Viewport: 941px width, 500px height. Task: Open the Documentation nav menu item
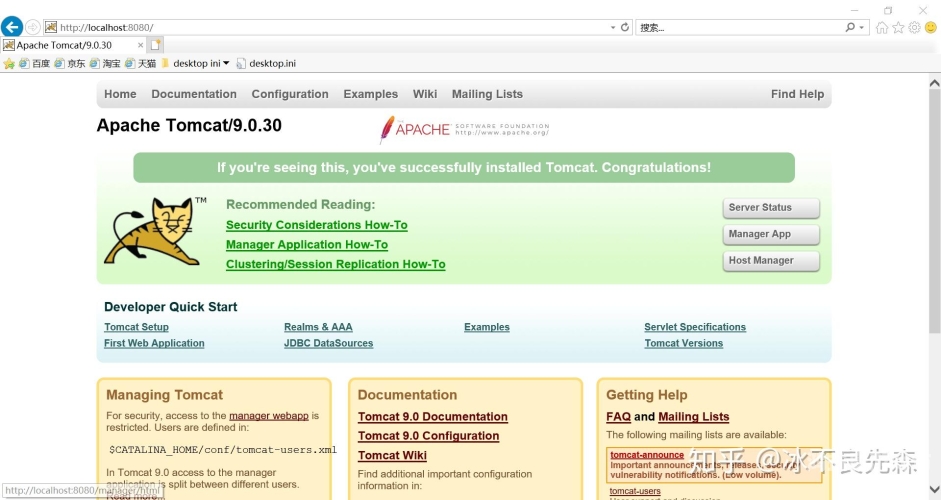point(194,94)
